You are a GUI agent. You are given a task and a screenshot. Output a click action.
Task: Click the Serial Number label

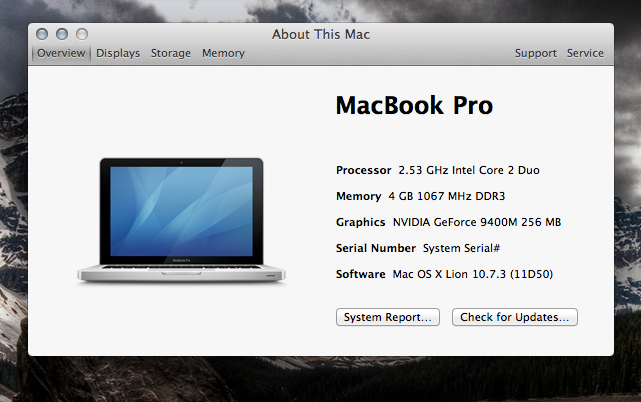(x=376, y=248)
